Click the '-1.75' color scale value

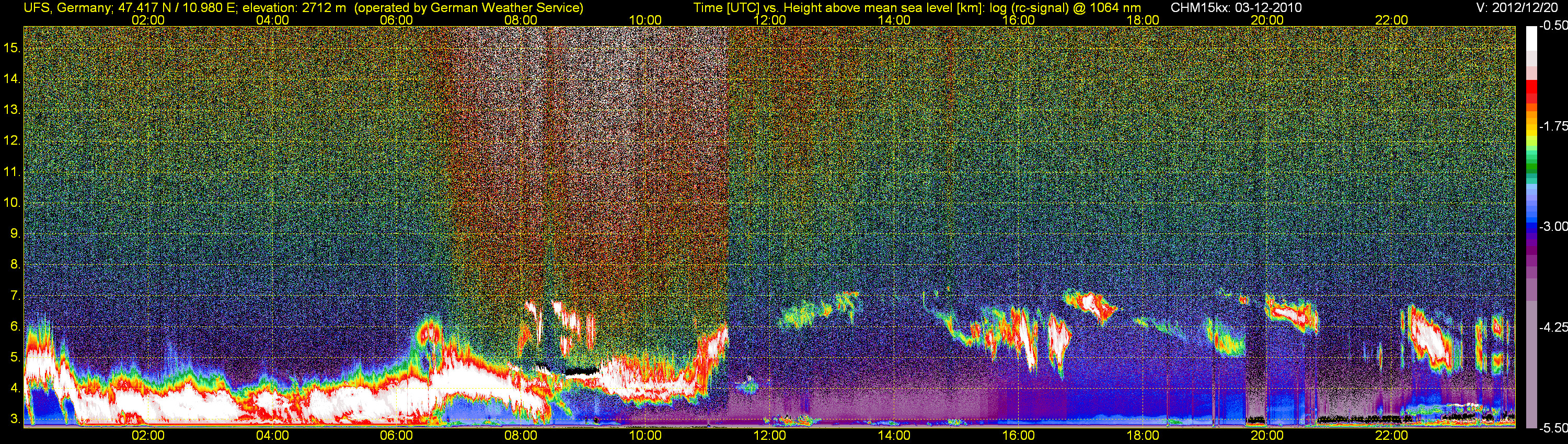point(1553,126)
